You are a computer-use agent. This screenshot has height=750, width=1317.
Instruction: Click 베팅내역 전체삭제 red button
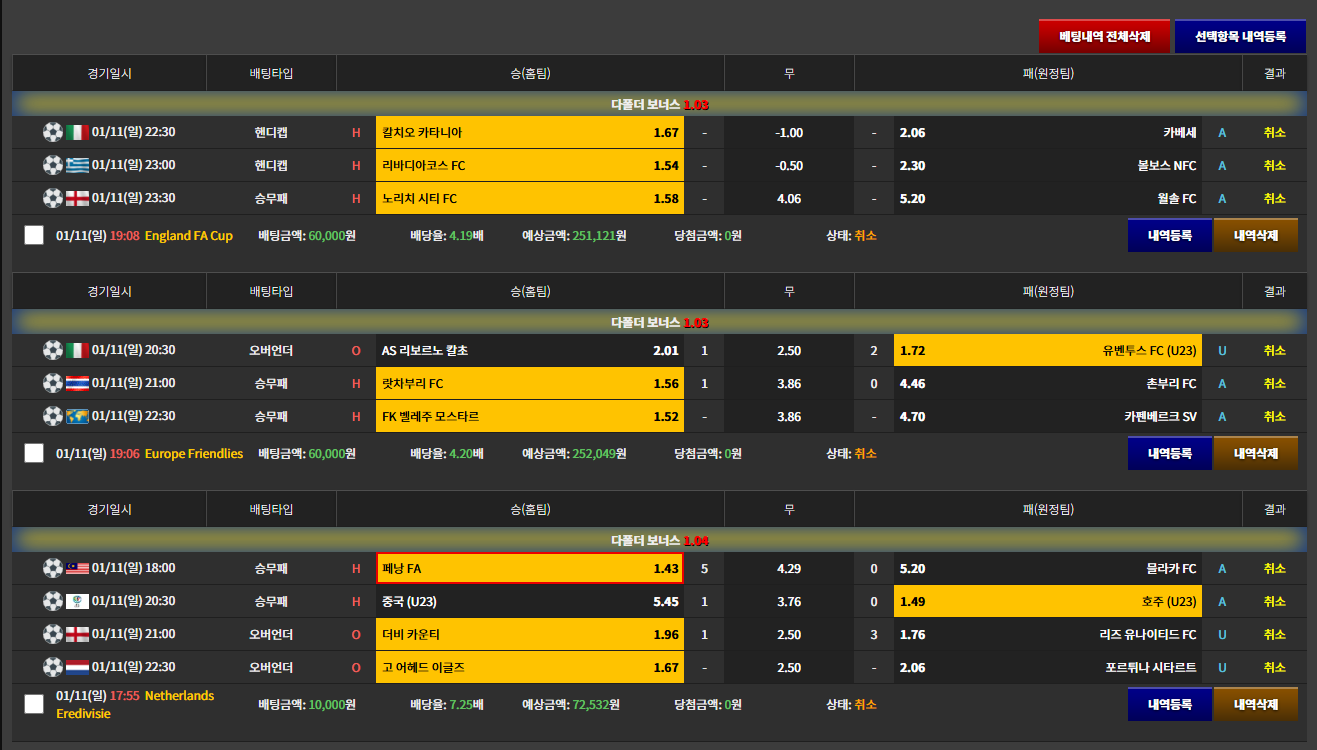point(1104,37)
